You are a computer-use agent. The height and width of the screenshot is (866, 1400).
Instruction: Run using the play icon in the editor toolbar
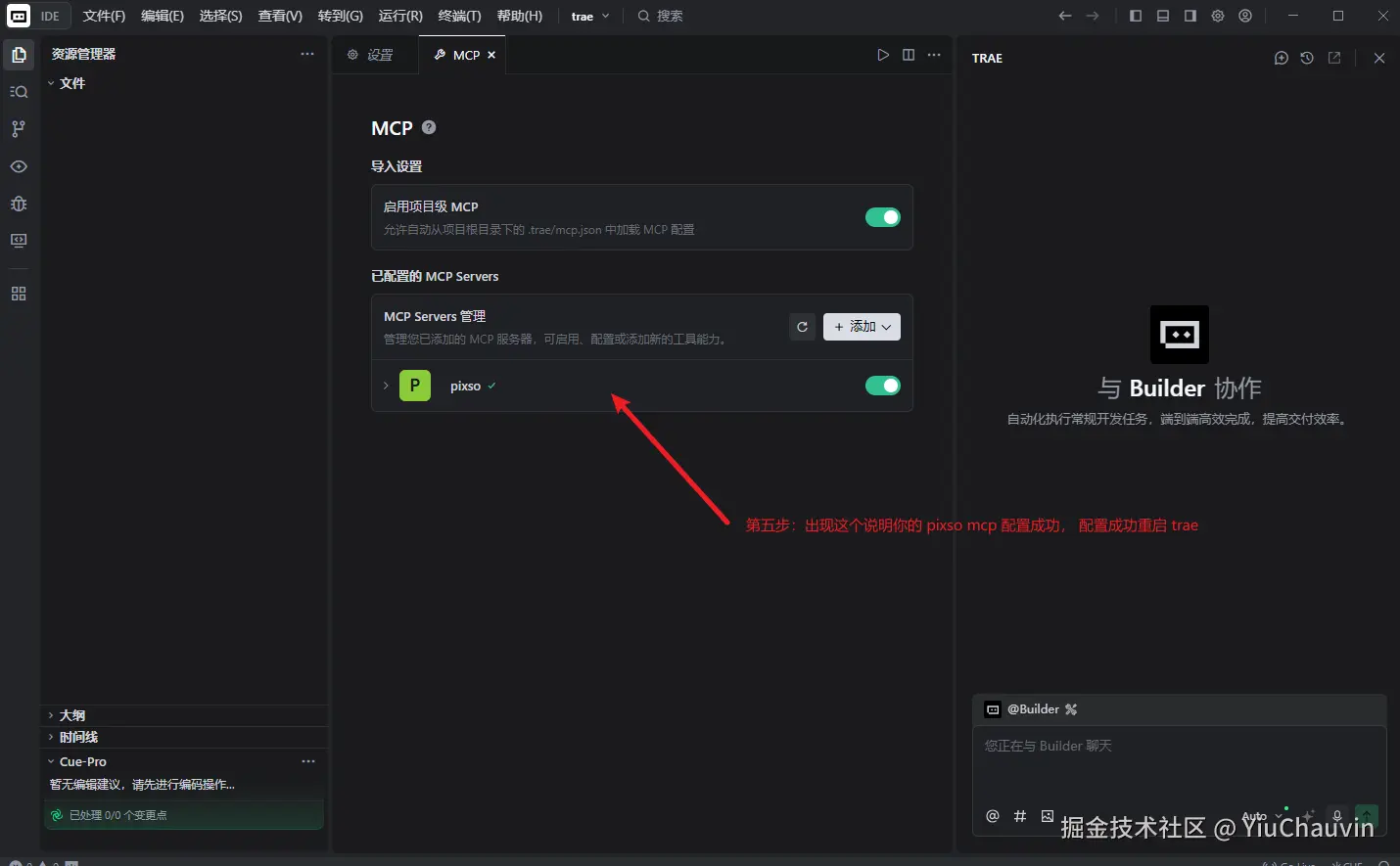coord(883,55)
